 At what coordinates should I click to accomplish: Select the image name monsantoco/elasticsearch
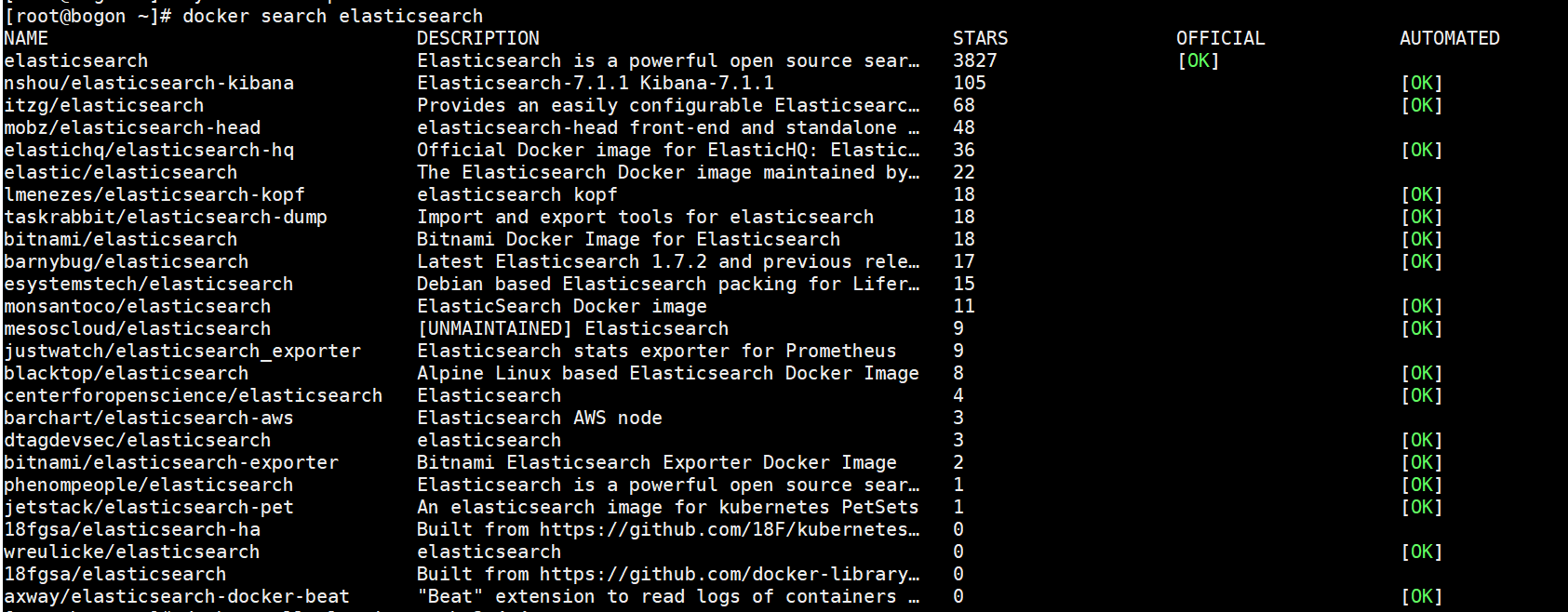[138, 306]
